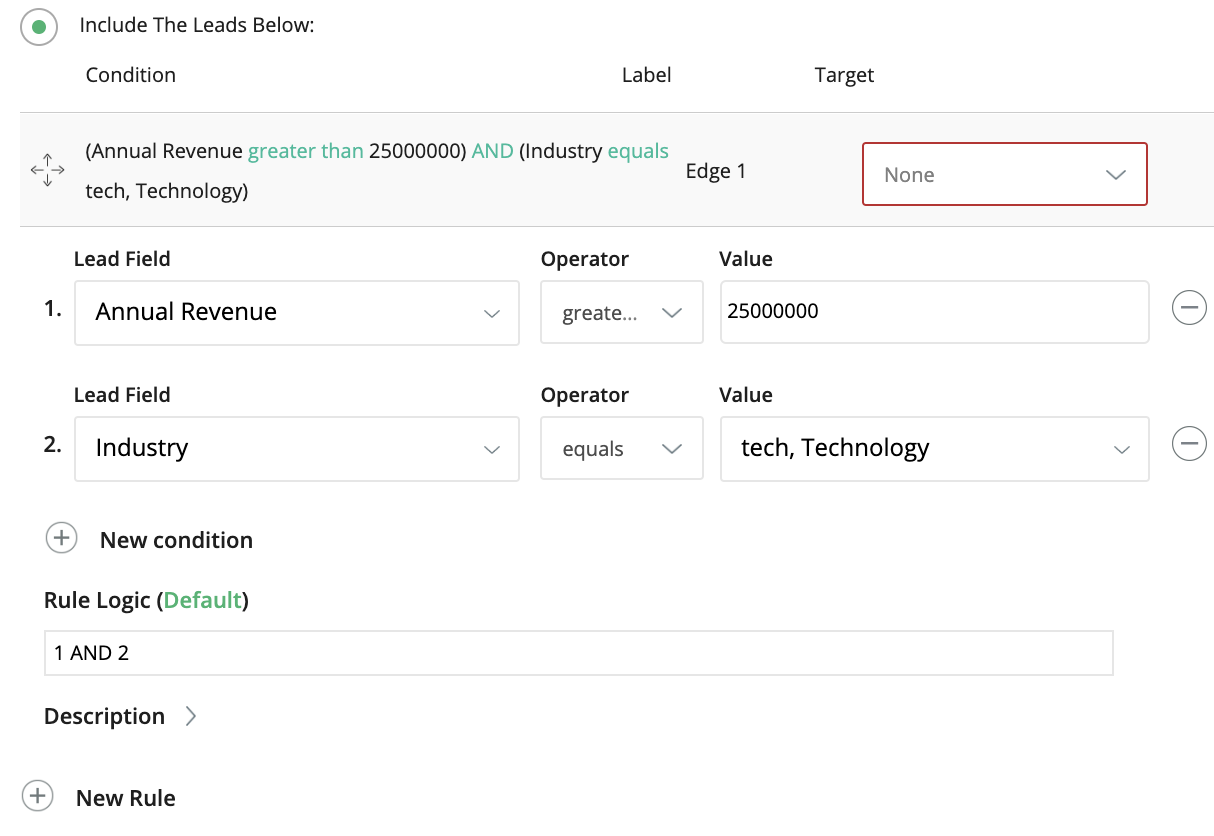Image resolution: width=1214 pixels, height=836 pixels.
Task: Click the plus icon beside New condition
Action: click(61, 538)
